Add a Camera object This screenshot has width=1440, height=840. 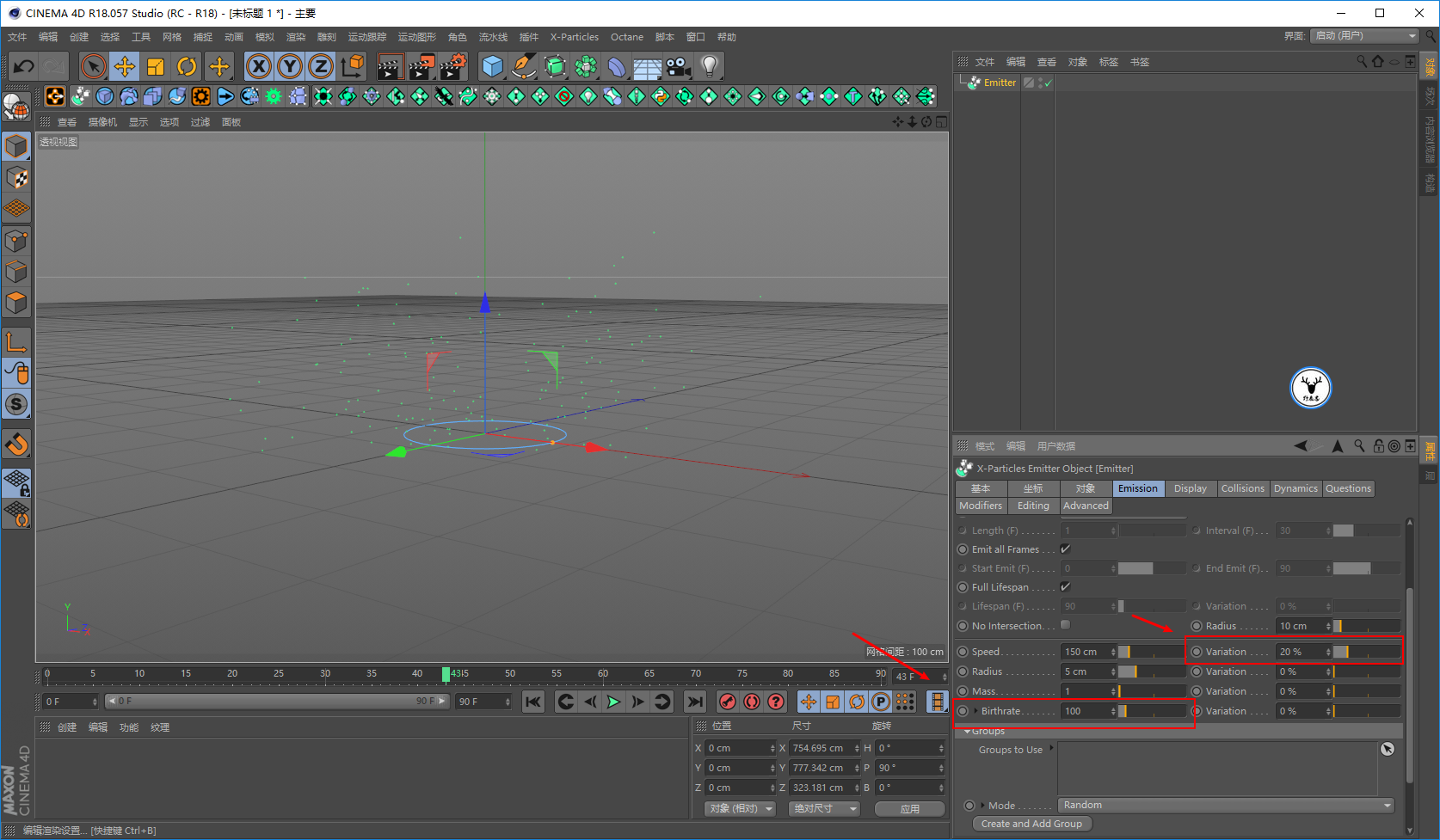(678, 66)
